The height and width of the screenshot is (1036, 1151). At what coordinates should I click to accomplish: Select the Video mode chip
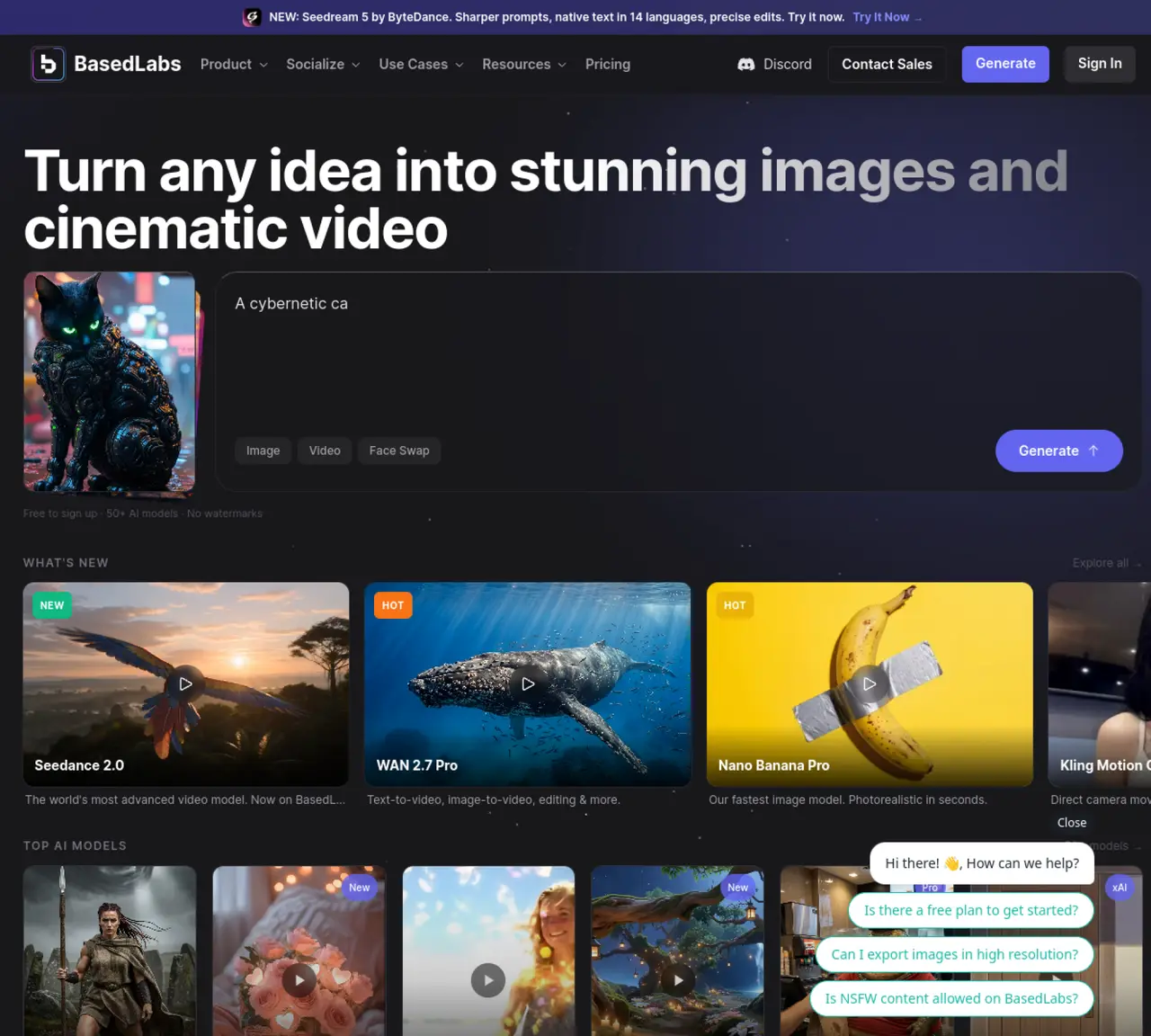tap(325, 451)
